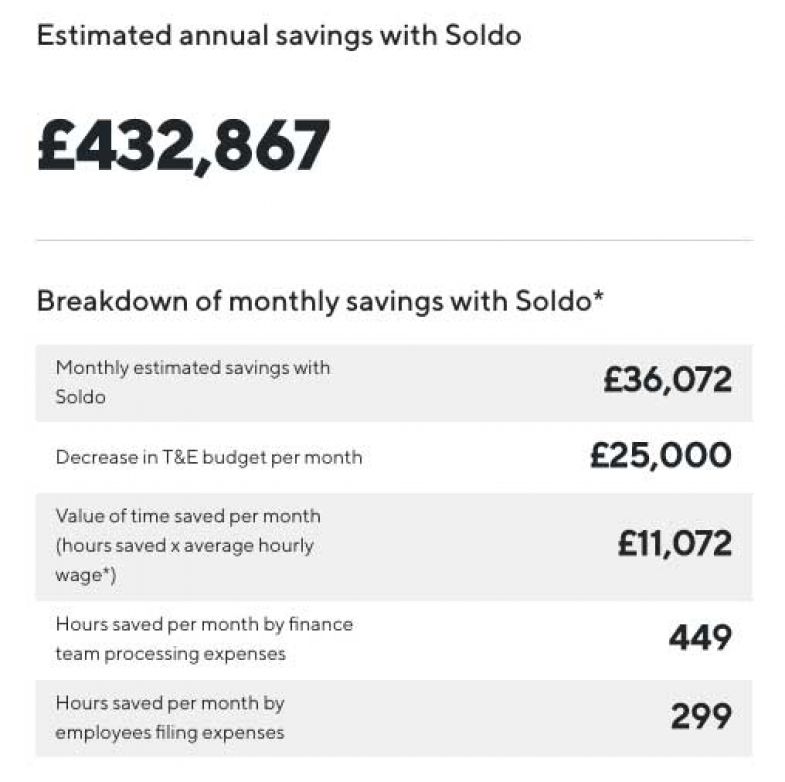Image resolution: width=785 pixels, height=782 pixels.
Task: Click the "(hours saved x average hourly" formula text
Action: coord(185,545)
